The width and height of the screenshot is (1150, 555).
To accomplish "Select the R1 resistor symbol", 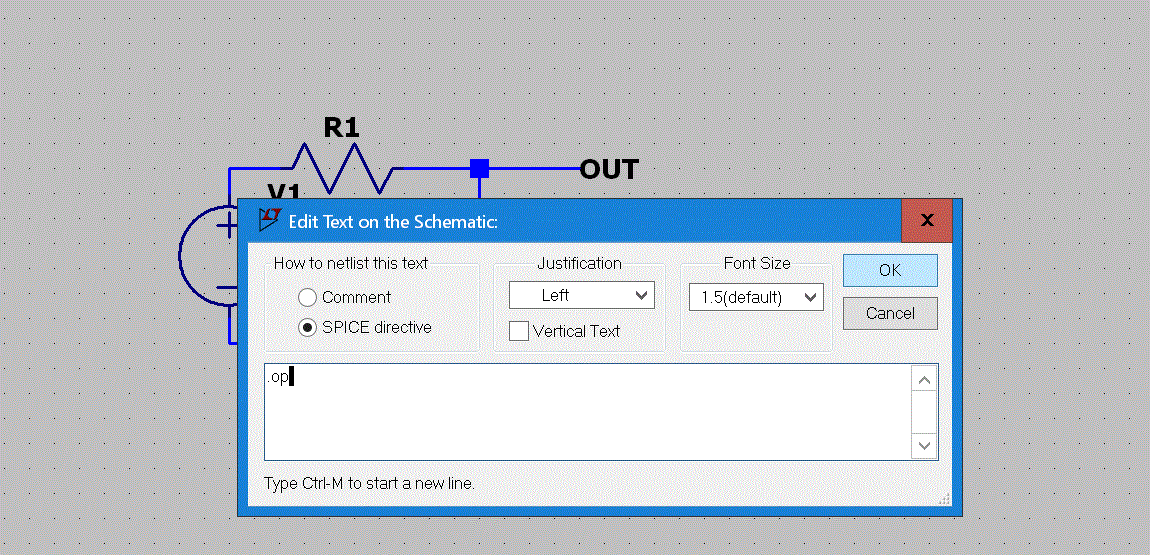I will pyautogui.click(x=340, y=167).
